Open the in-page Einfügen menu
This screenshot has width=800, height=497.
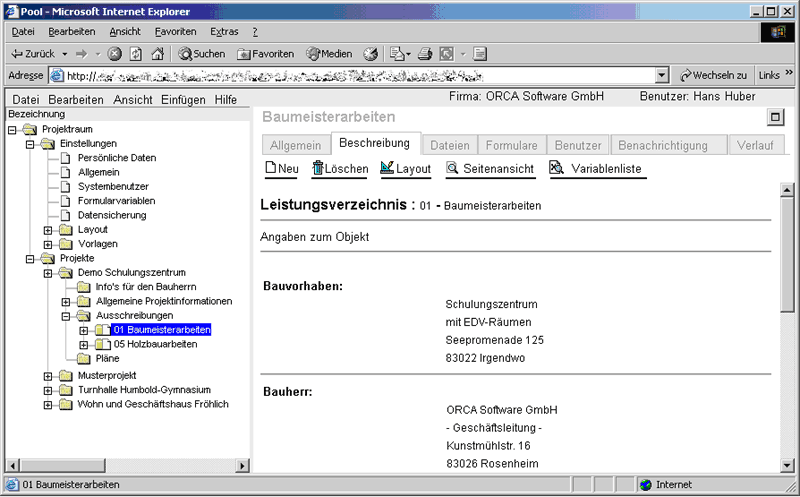click(x=183, y=100)
